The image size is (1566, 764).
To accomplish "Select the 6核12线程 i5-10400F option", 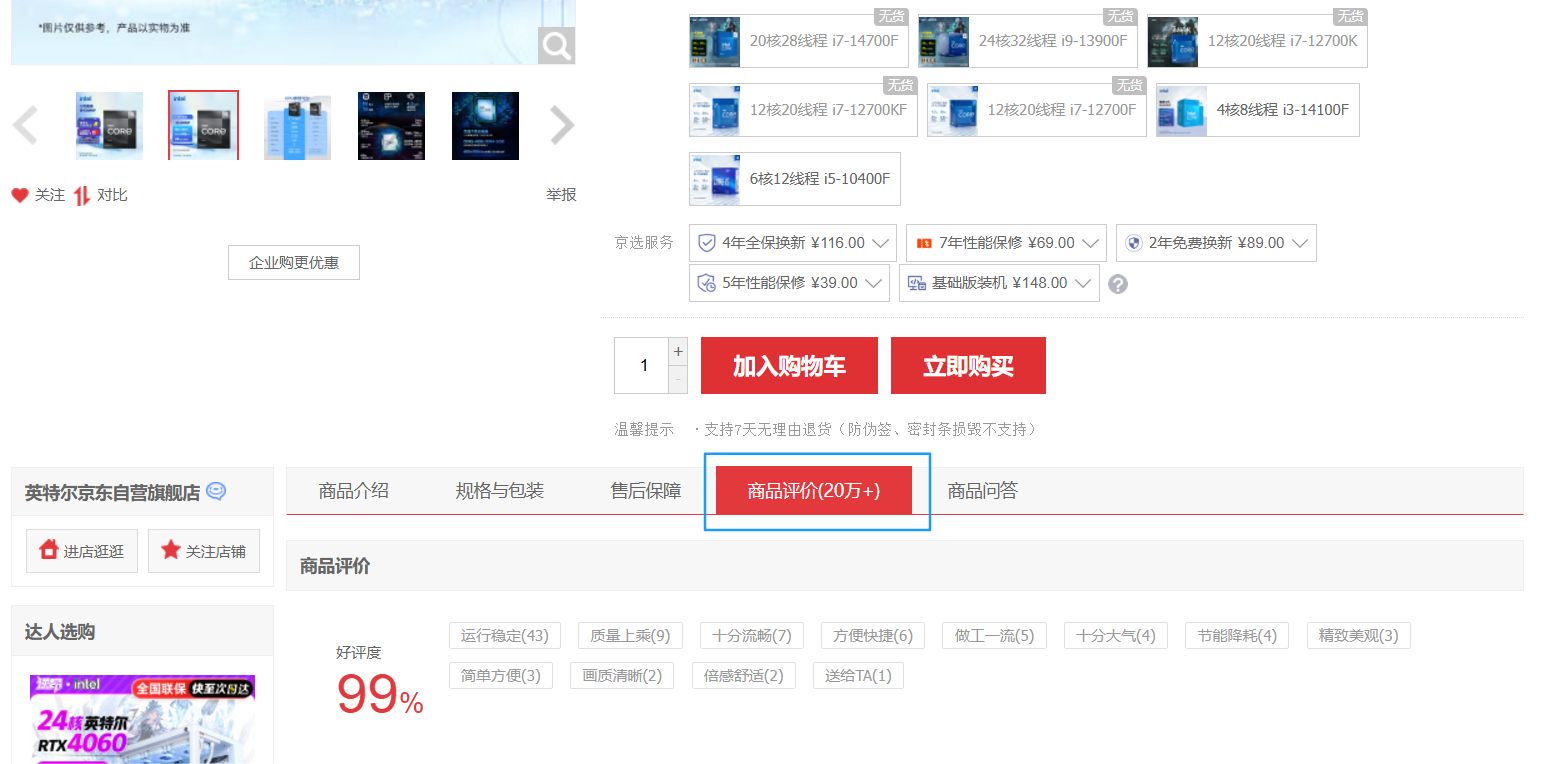I will pos(795,179).
